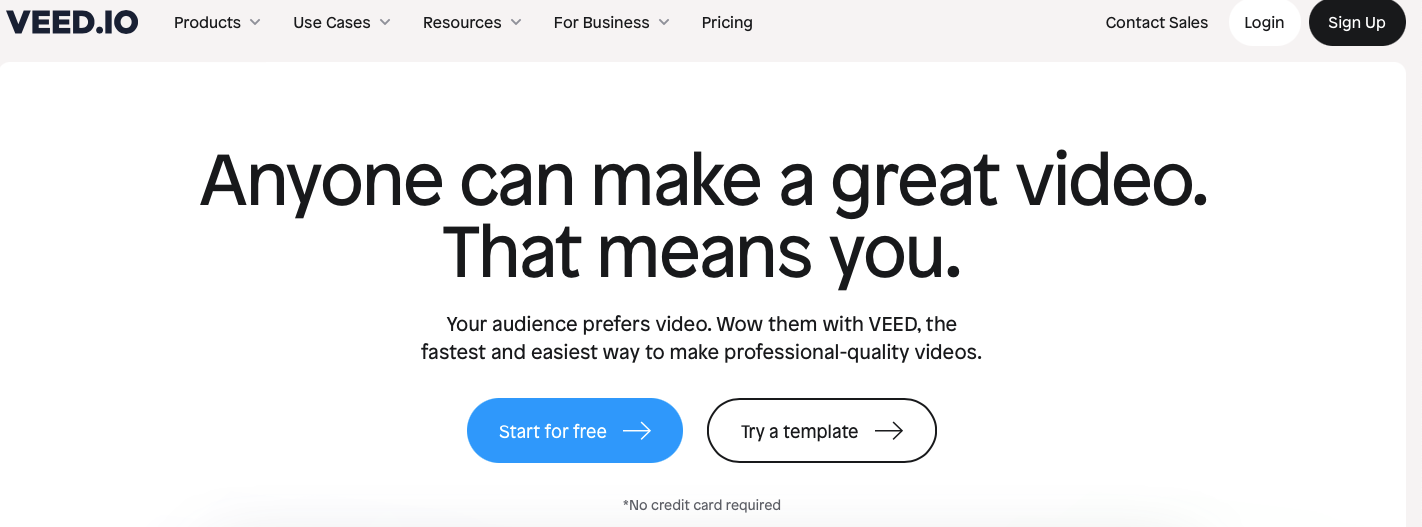Open the Products menu label
Viewport: 1422px width, 527px height.
[x=207, y=22]
